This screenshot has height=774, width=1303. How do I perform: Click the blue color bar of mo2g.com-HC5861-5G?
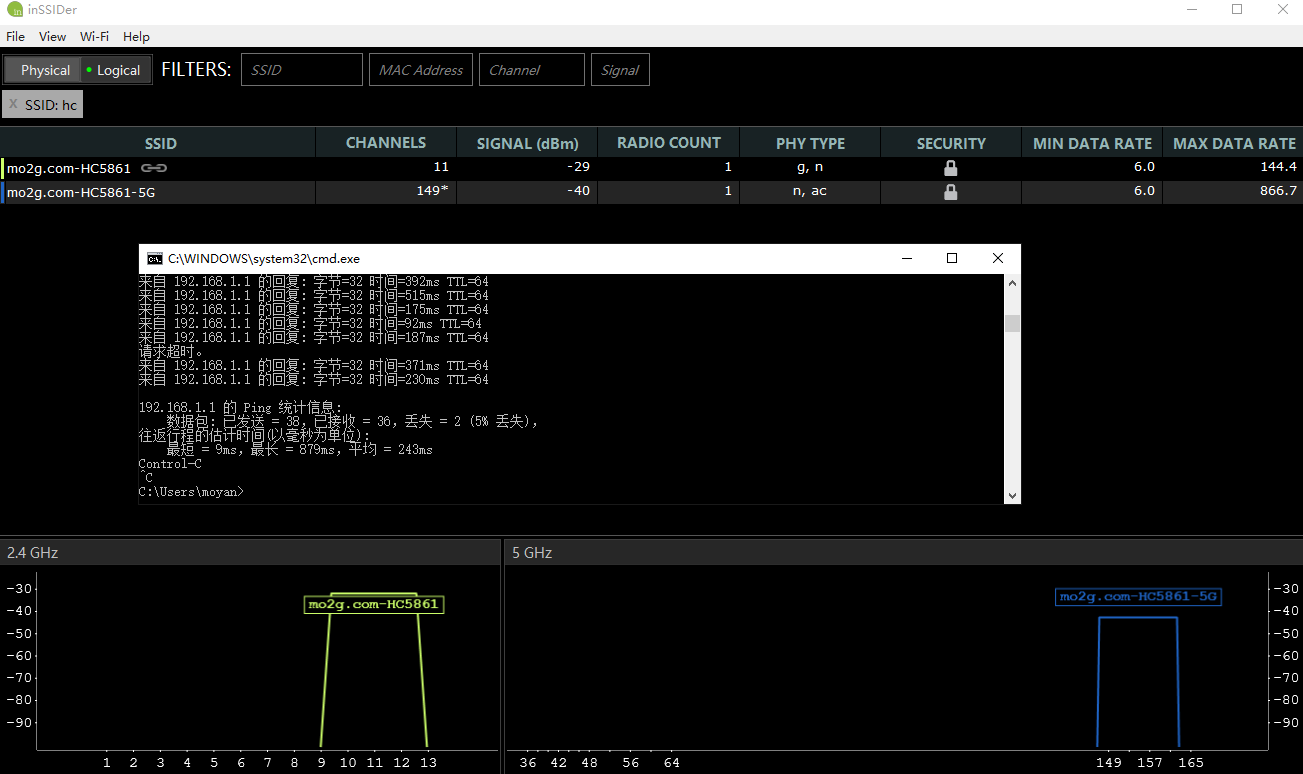click(x=3, y=192)
